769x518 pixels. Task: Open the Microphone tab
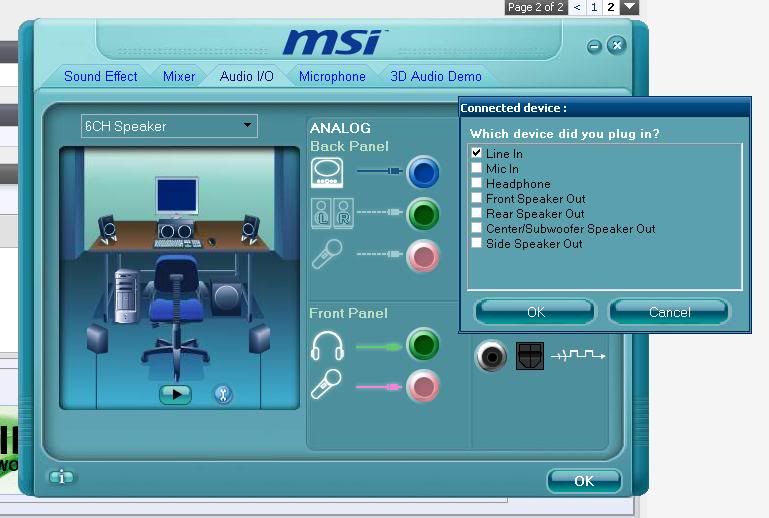click(332, 76)
